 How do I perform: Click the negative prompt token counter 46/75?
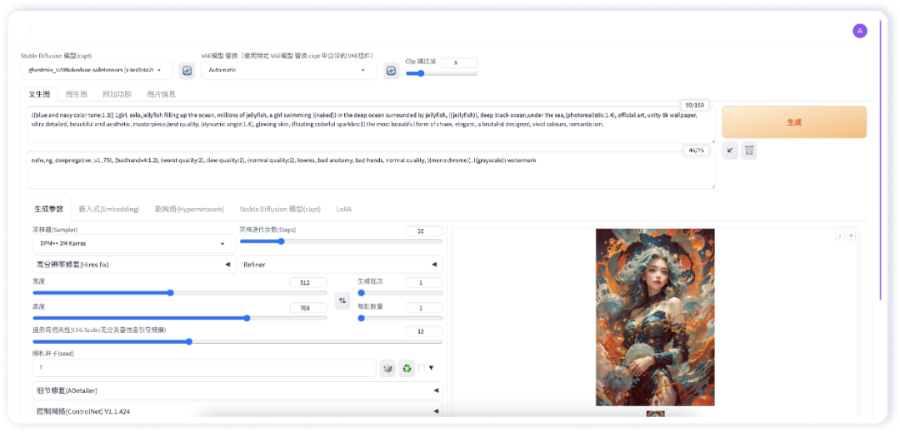tap(696, 150)
